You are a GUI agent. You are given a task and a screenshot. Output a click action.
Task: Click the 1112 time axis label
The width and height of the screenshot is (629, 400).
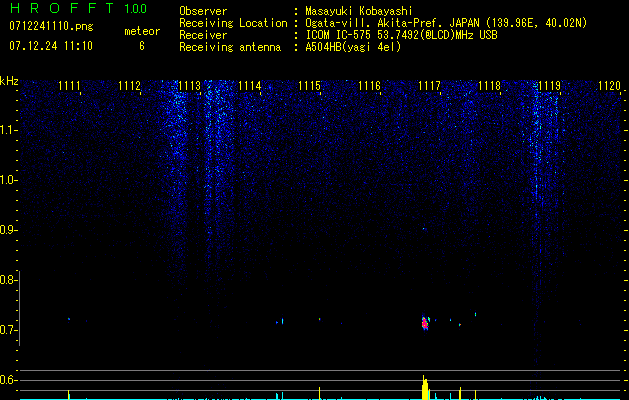point(129,86)
